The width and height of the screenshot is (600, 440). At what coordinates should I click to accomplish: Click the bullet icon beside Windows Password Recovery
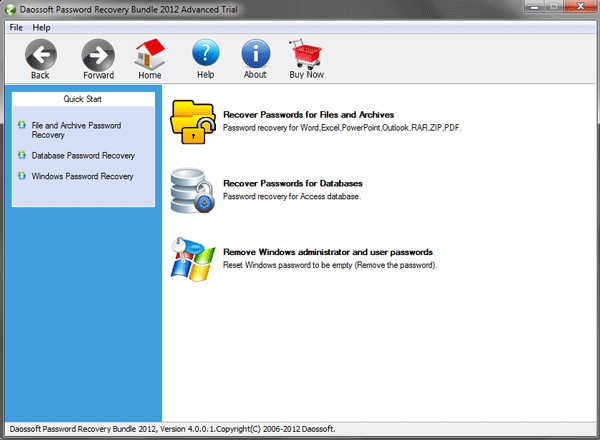click(22, 176)
